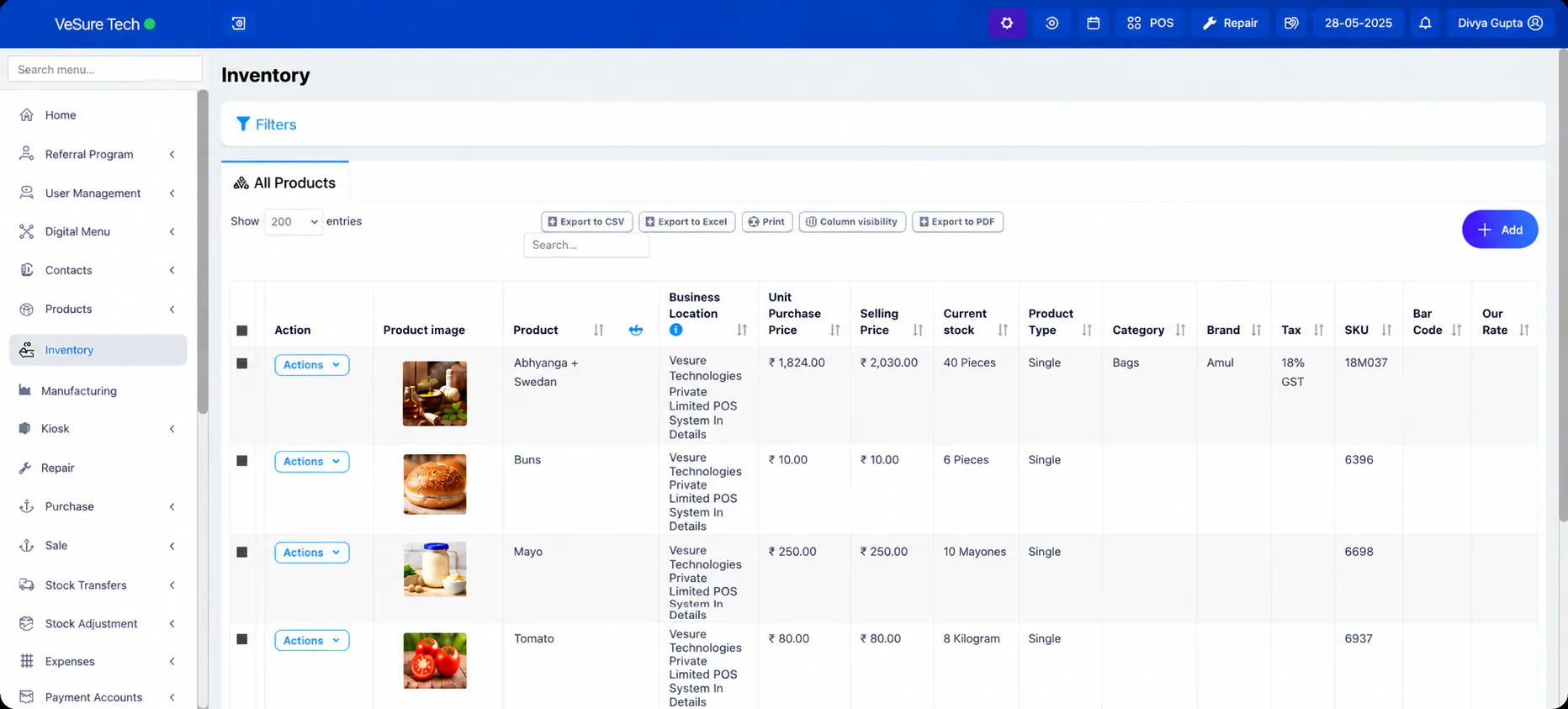
Task: Click the Export to CSV button
Action: coord(586,222)
